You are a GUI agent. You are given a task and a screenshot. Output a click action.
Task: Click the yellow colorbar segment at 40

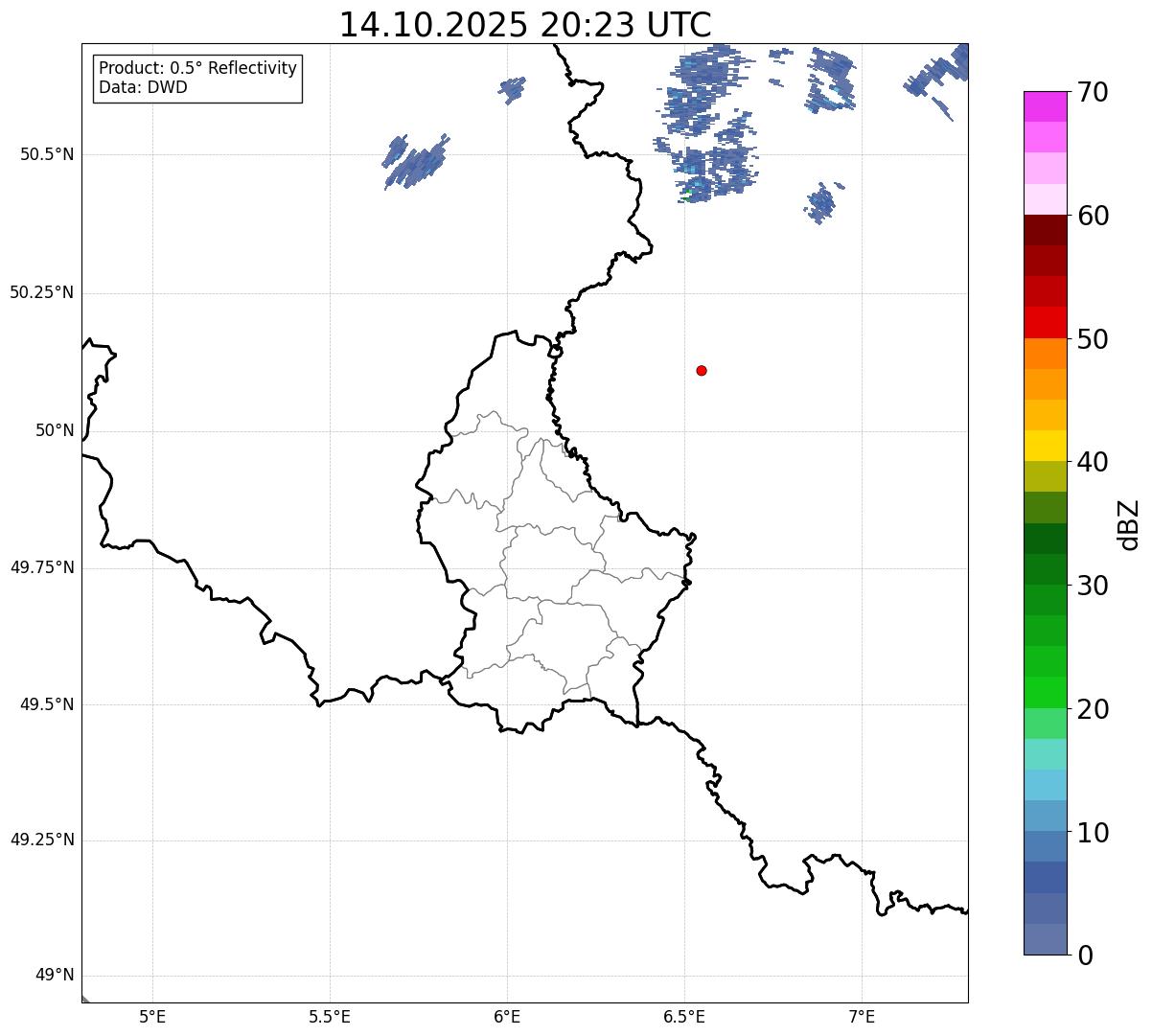coord(1045,446)
